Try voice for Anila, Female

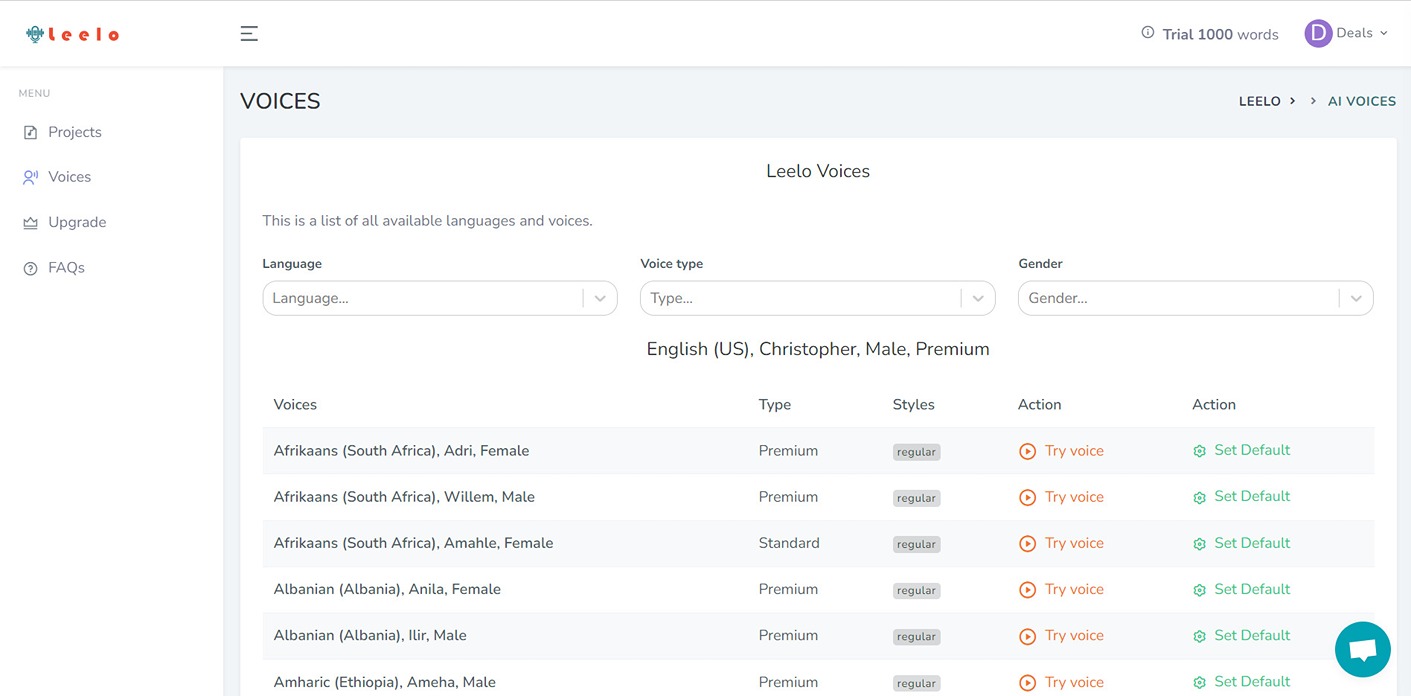pos(1061,589)
